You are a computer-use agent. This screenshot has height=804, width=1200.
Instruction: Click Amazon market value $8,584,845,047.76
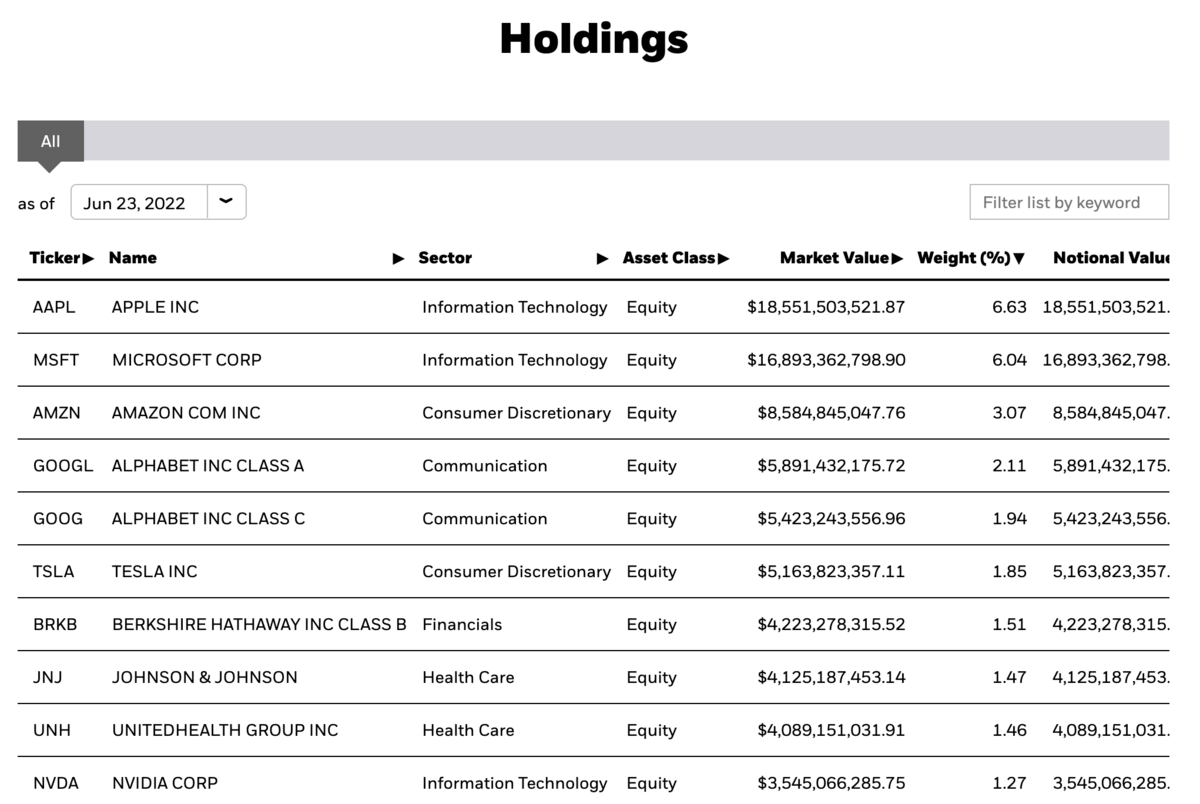point(832,413)
